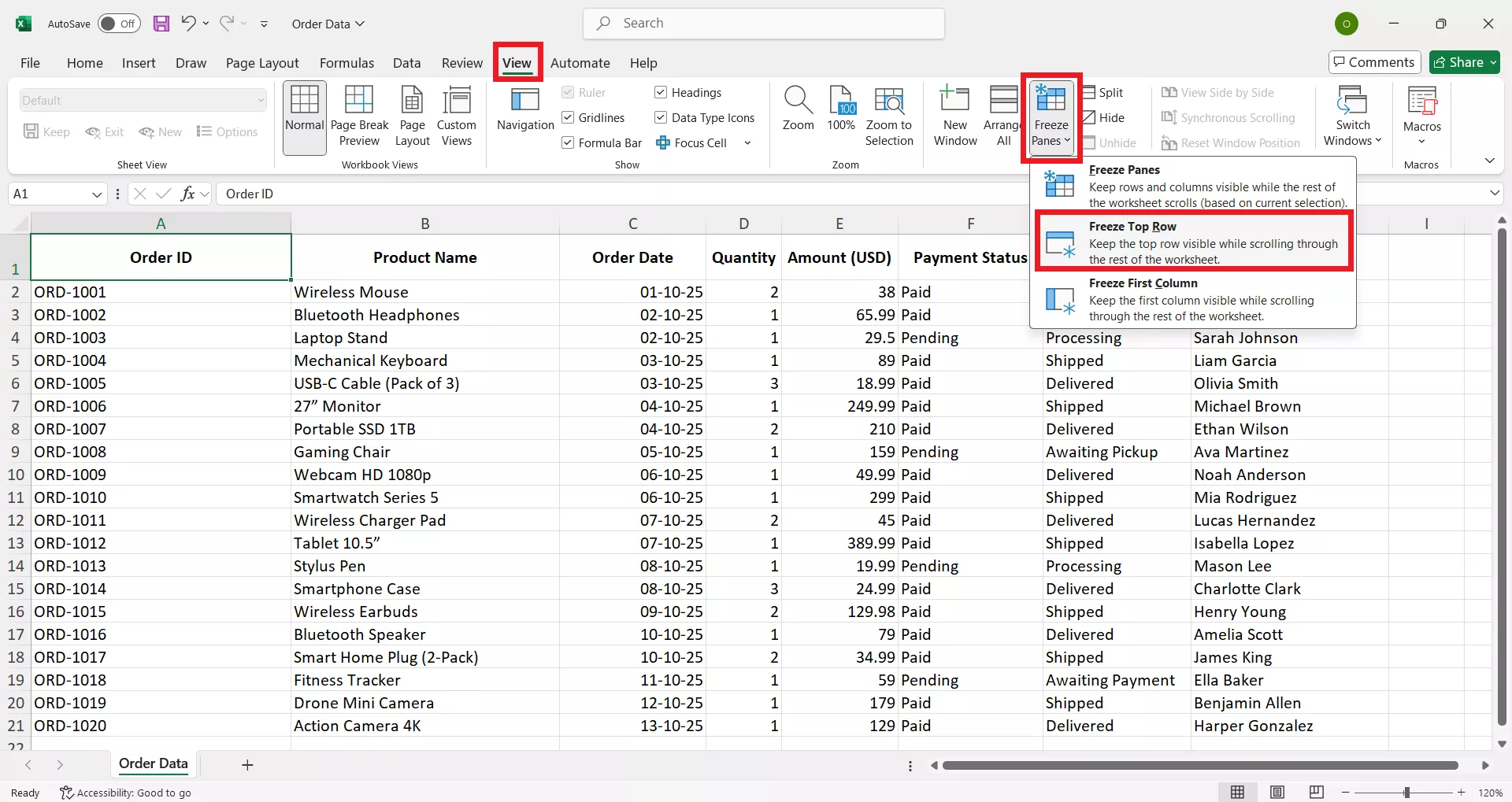Turn on the AutoSave toggle
Screen dimensions: 1512x802
(120, 24)
